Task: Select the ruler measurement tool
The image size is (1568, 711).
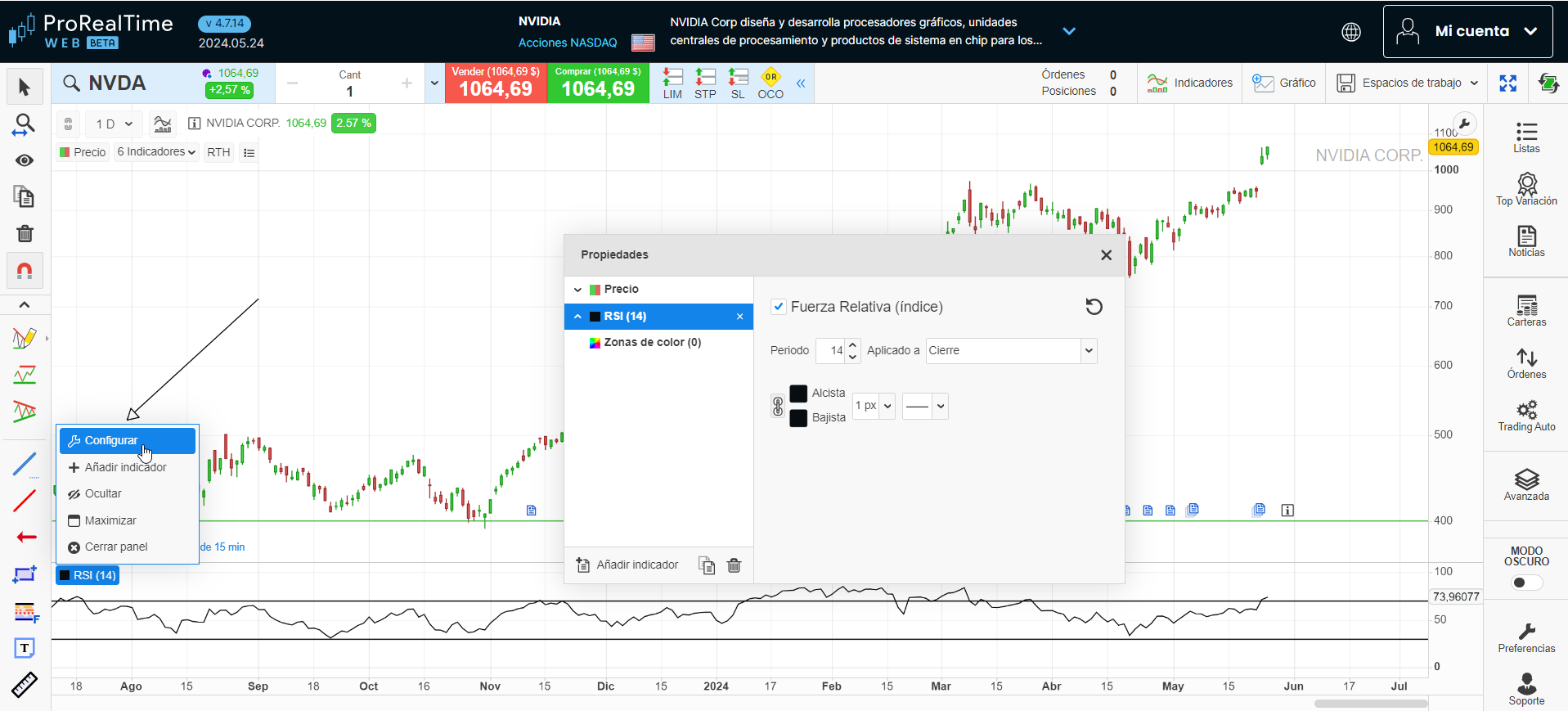Action: [x=25, y=684]
